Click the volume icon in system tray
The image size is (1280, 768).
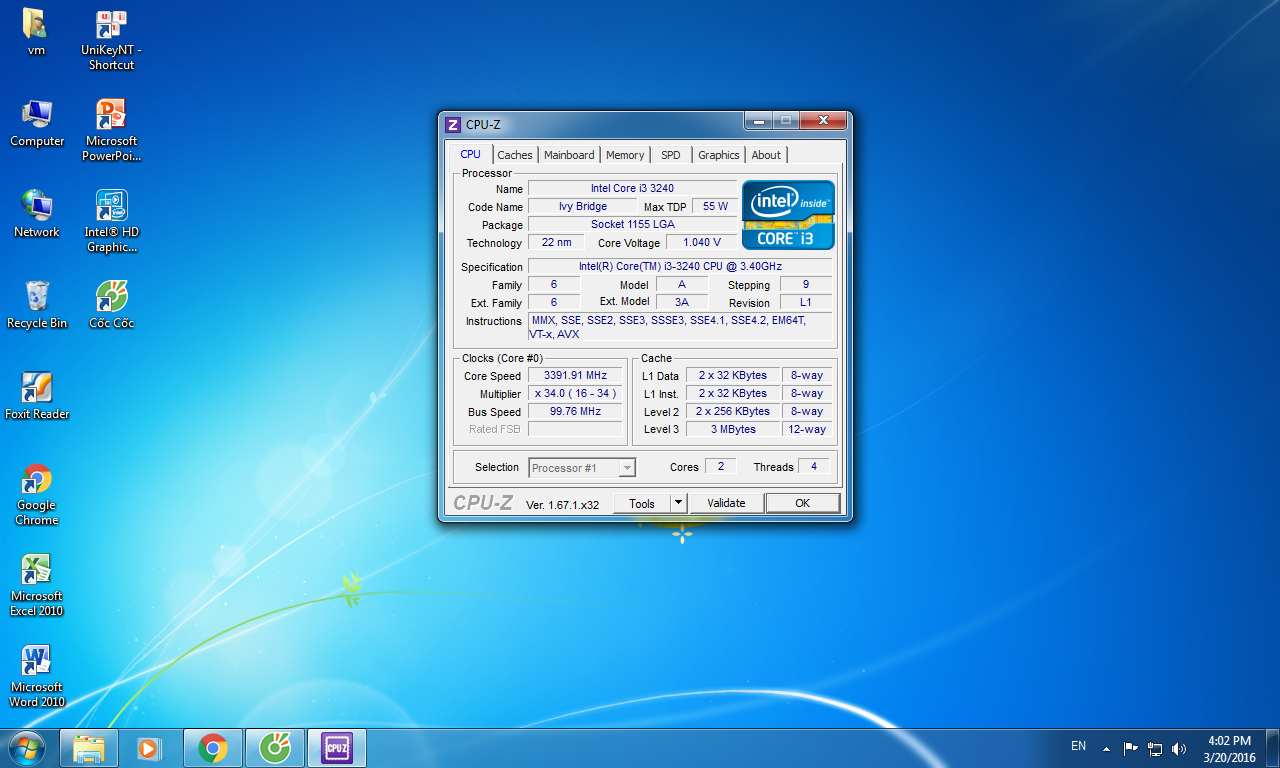[1179, 748]
